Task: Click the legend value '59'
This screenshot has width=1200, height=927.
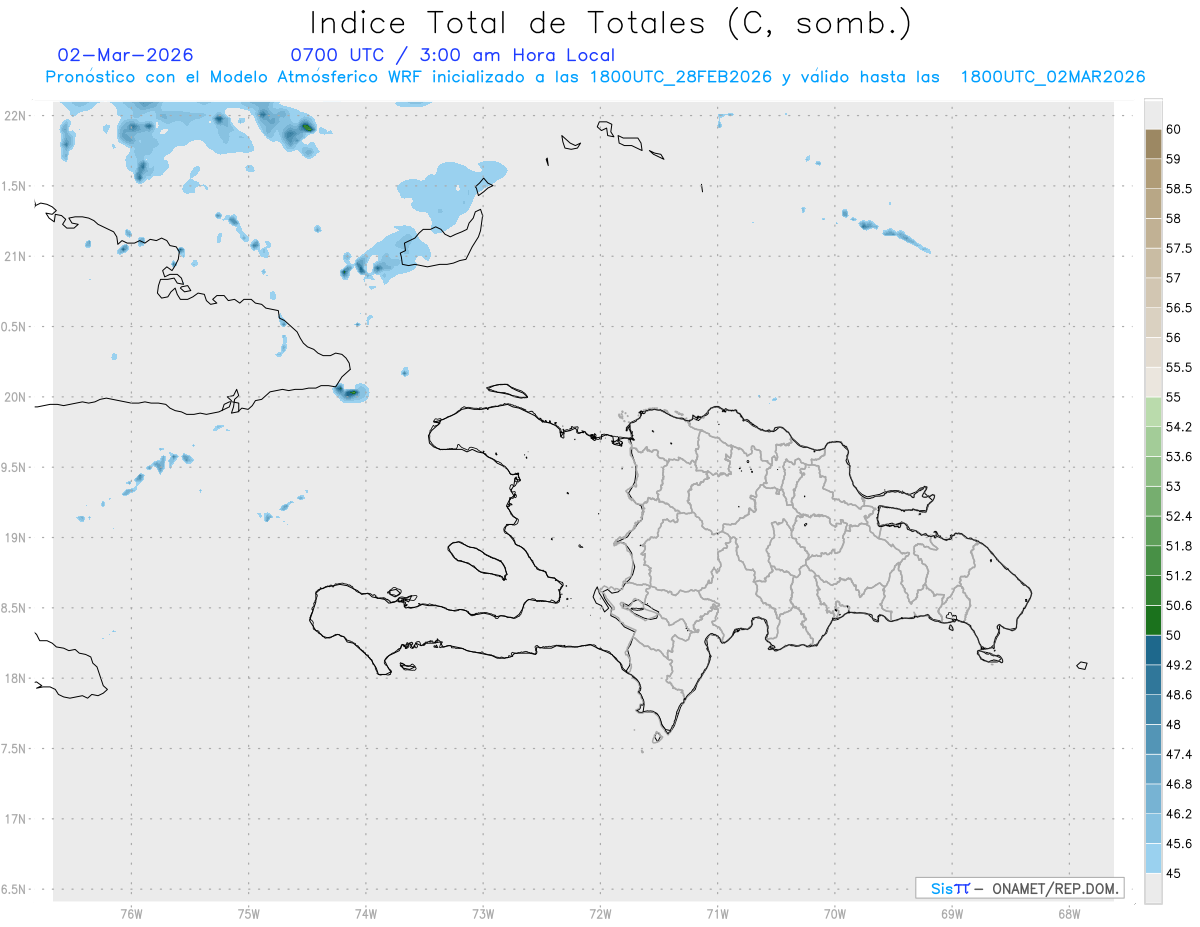Action: tap(1173, 158)
